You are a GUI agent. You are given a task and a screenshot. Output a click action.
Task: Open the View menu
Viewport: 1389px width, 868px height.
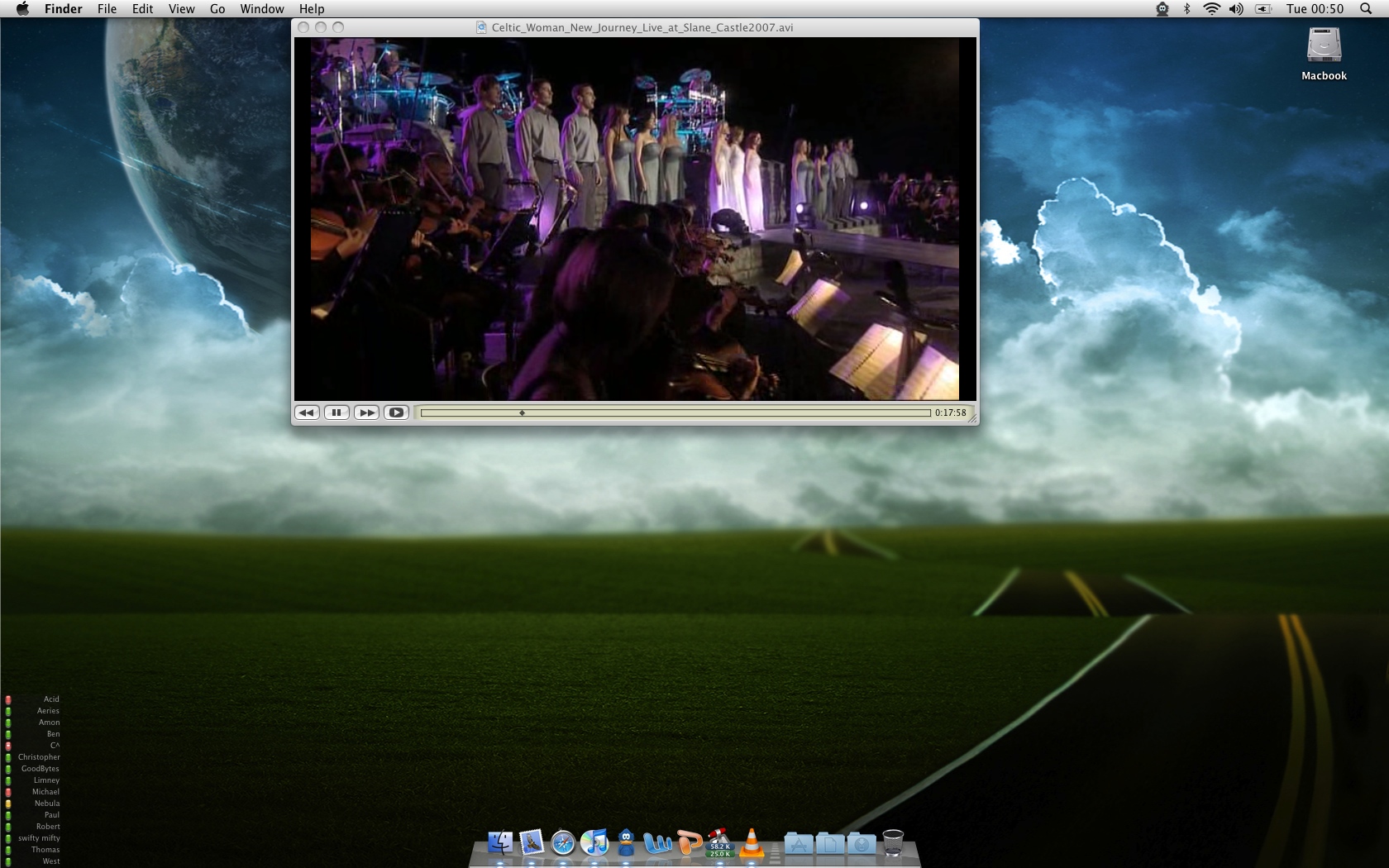click(182, 8)
